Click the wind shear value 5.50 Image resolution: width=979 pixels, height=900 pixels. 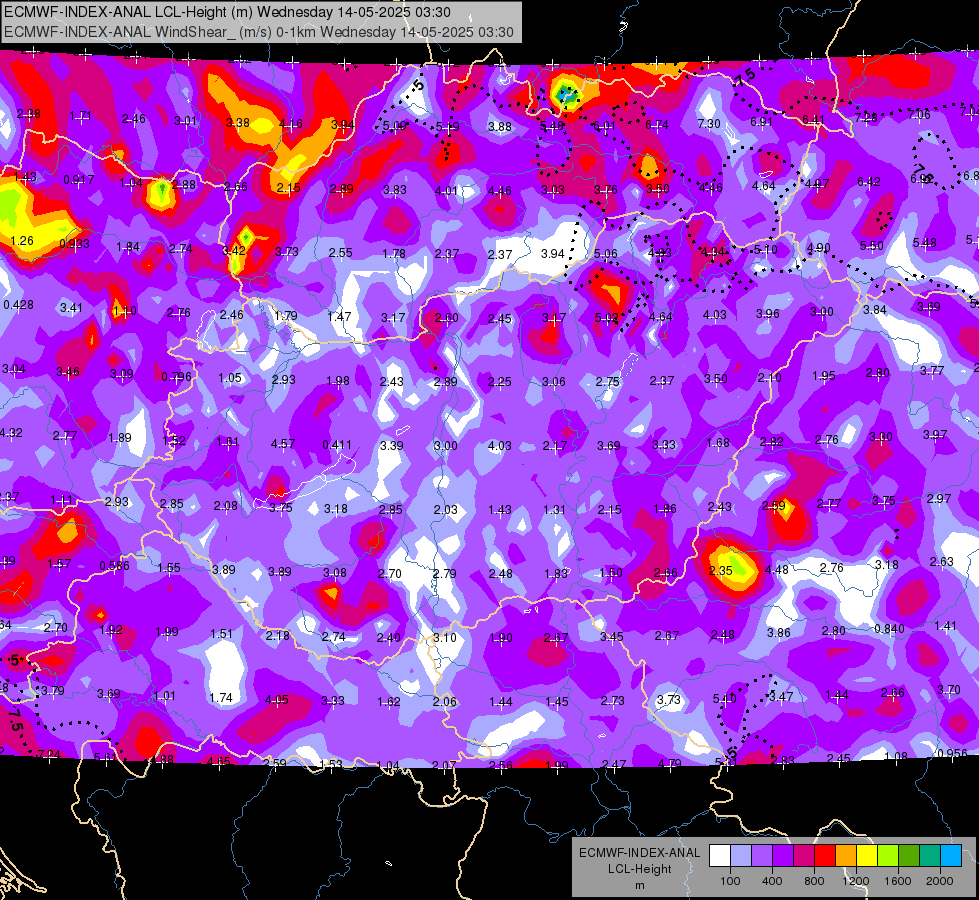click(872, 246)
